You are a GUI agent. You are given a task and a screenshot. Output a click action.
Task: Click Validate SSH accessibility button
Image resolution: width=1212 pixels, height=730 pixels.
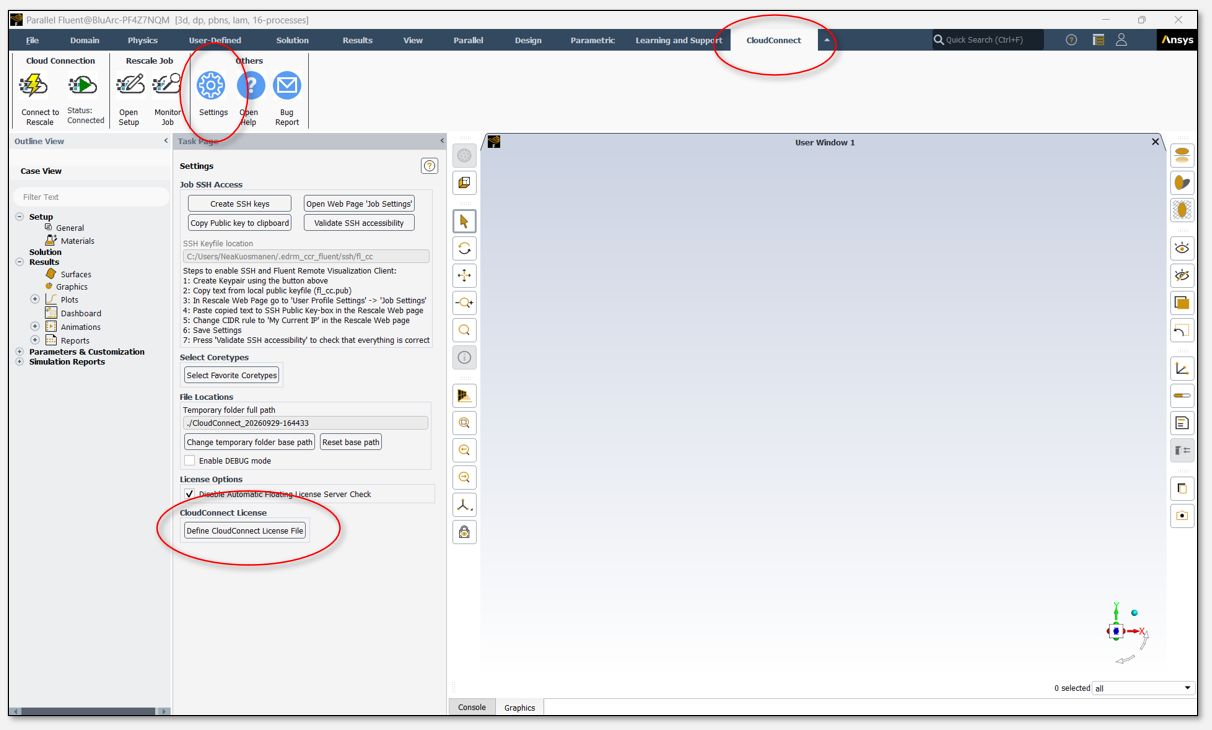[359, 223]
